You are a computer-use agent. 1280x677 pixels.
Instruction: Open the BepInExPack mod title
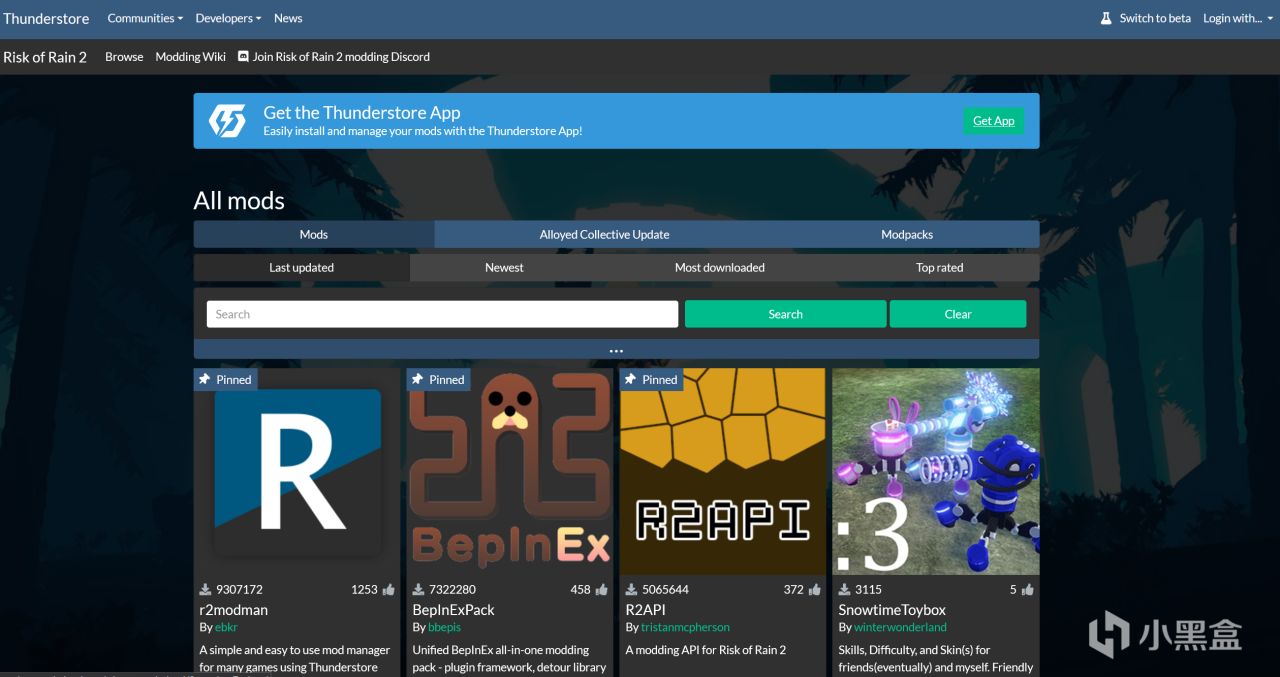[454, 610]
